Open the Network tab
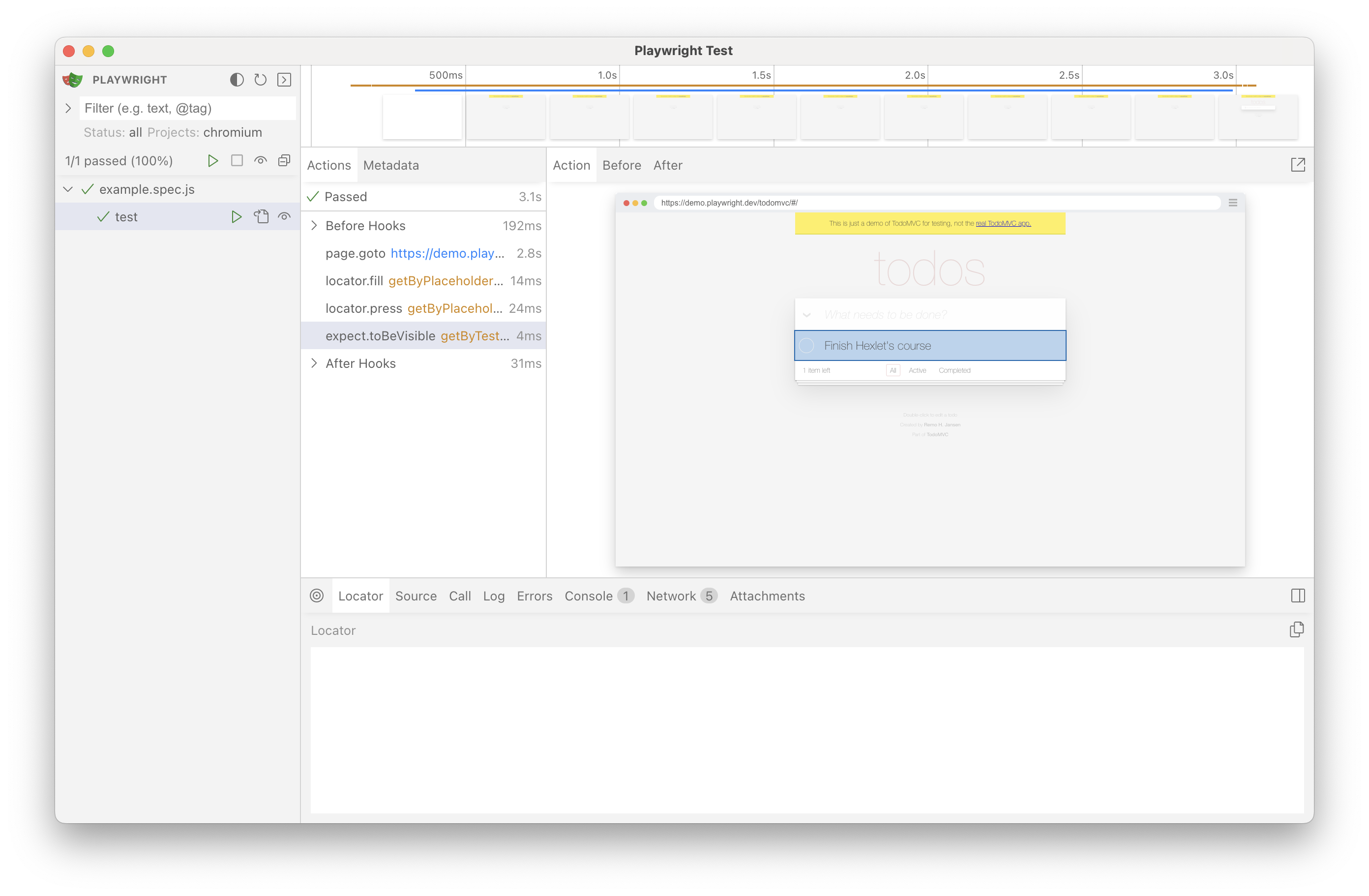The width and height of the screenshot is (1369, 896). 671,597
